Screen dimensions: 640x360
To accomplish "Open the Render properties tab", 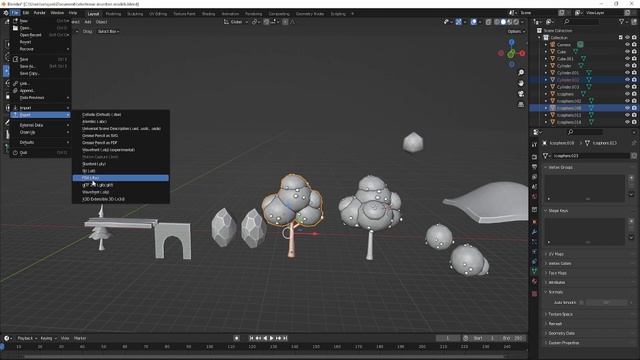I will pos(534,157).
